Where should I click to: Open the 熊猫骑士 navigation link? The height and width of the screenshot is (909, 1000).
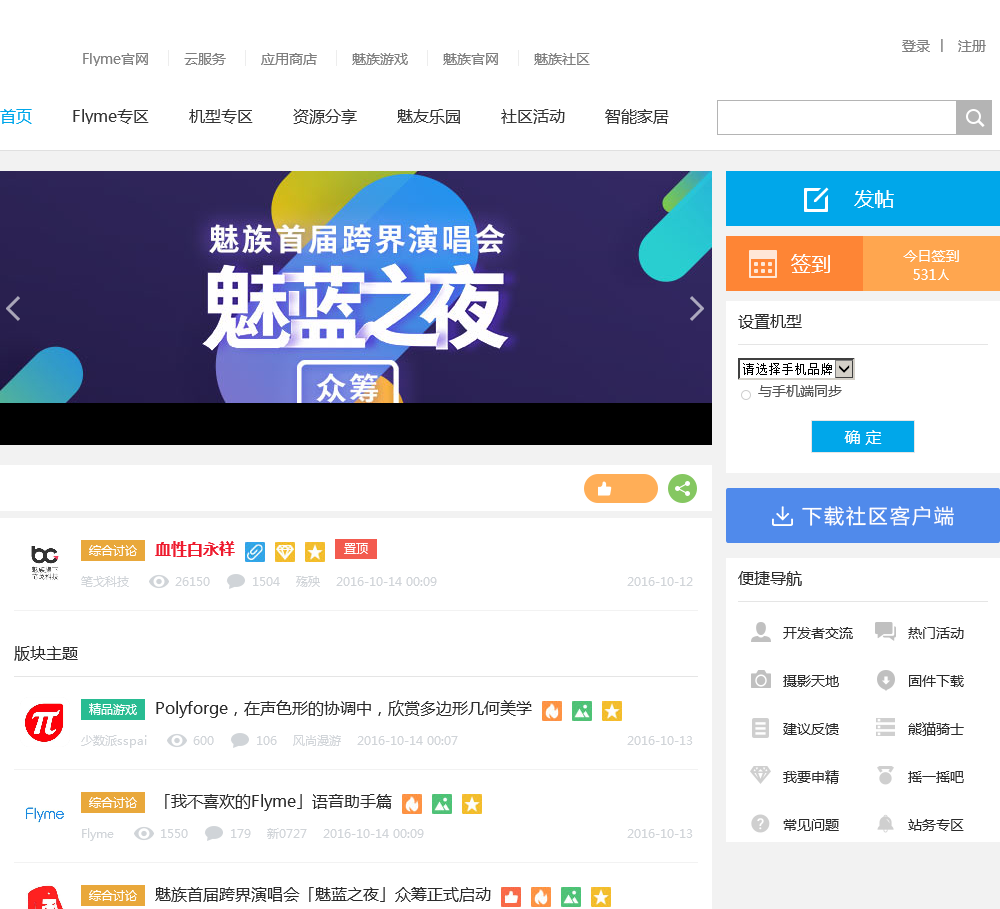(936, 729)
